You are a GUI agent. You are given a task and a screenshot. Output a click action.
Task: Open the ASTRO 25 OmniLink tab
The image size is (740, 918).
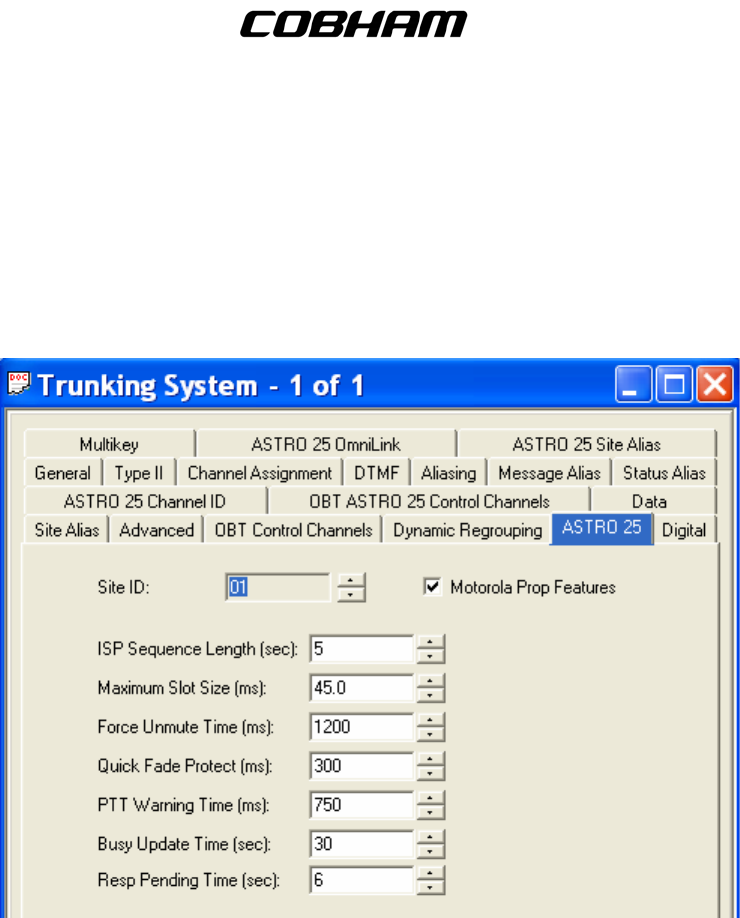click(326, 444)
